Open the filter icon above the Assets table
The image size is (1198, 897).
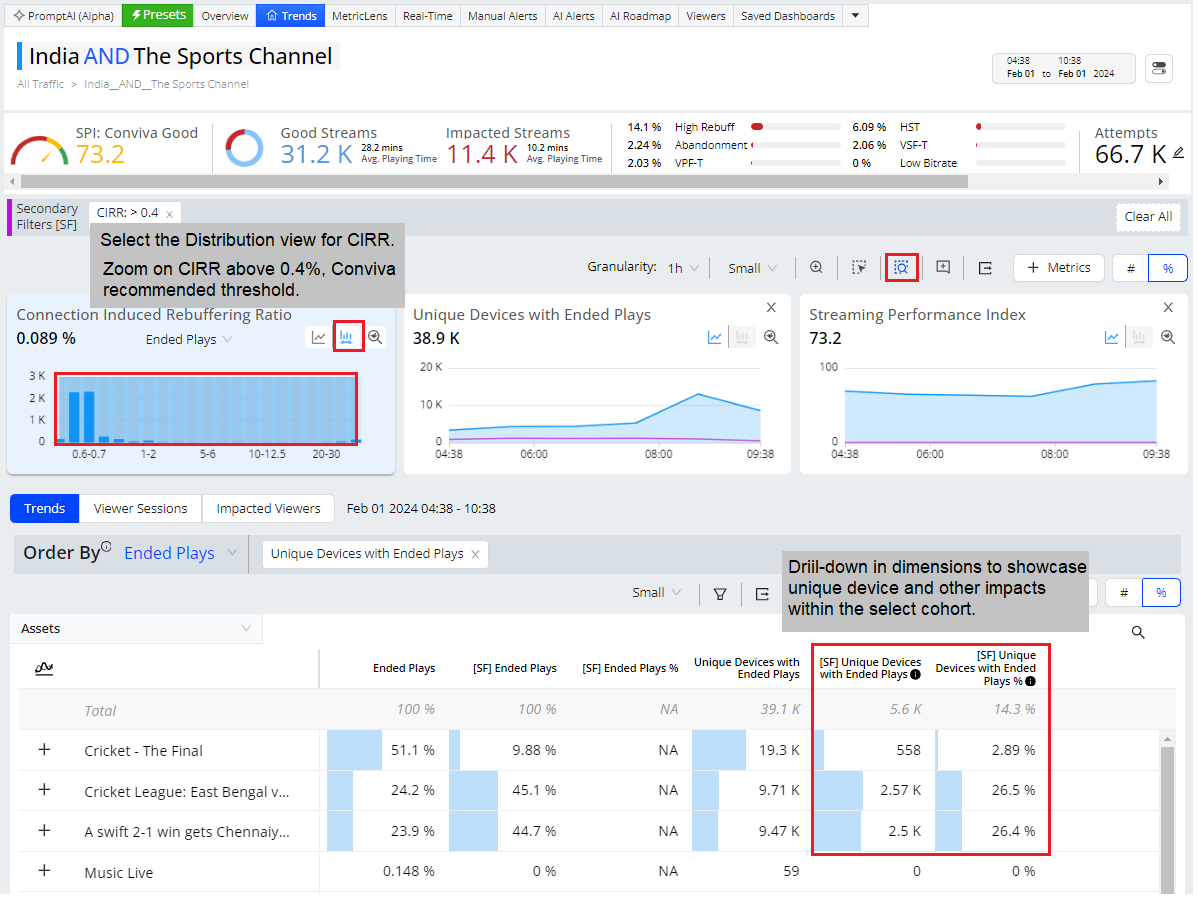719,593
